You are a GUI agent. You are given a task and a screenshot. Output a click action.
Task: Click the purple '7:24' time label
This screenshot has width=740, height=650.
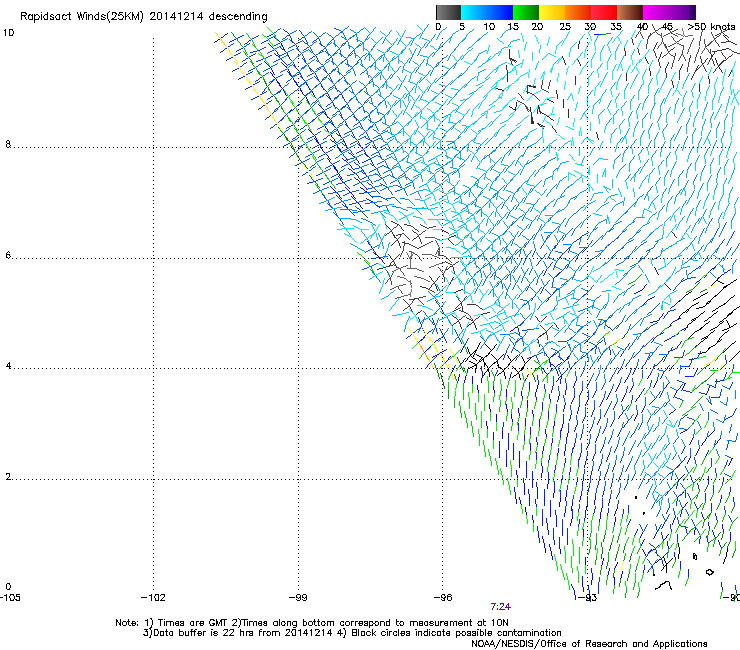coord(500,607)
